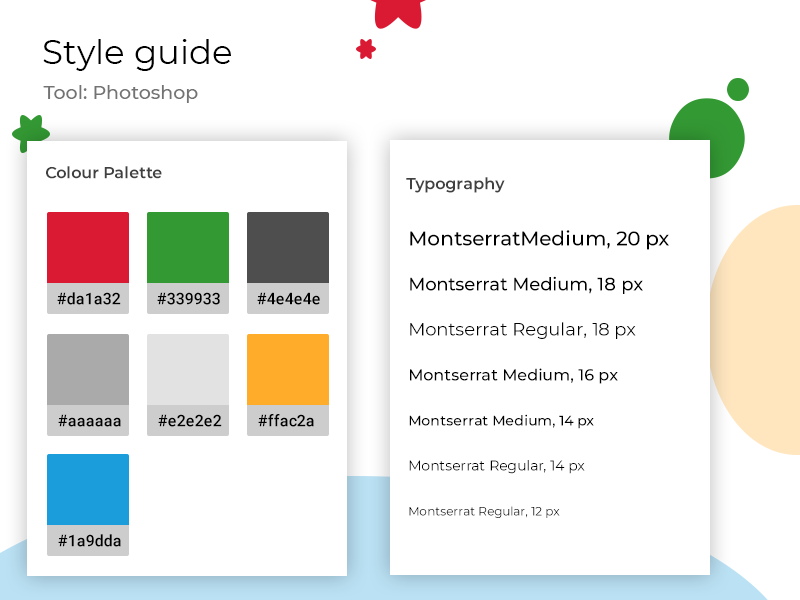Click the "Colour Palette" heading
This screenshot has width=800, height=600.
(104, 173)
